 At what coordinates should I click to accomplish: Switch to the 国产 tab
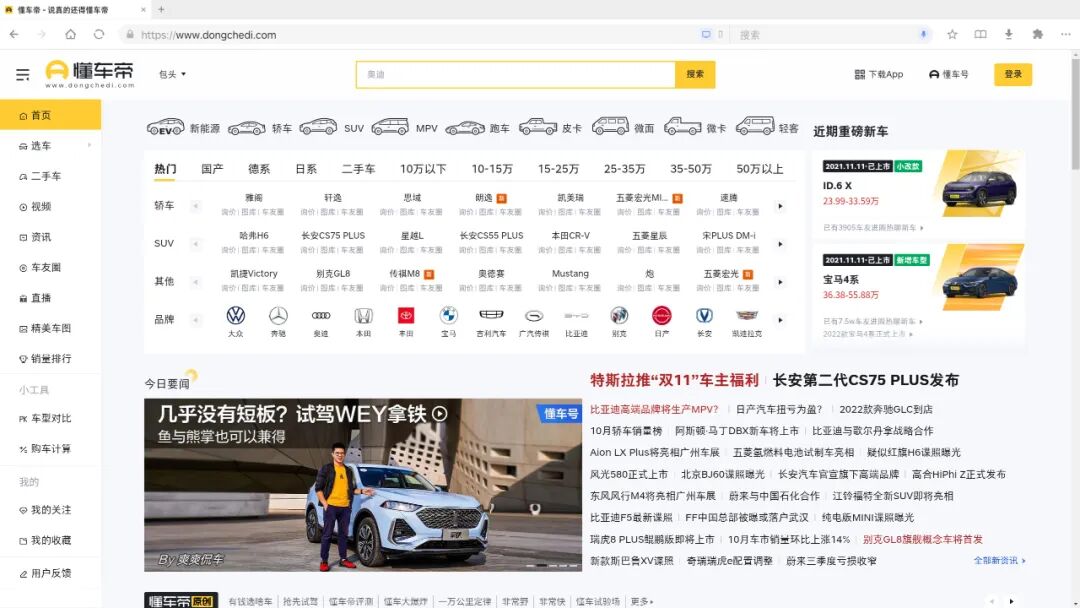tap(212, 169)
